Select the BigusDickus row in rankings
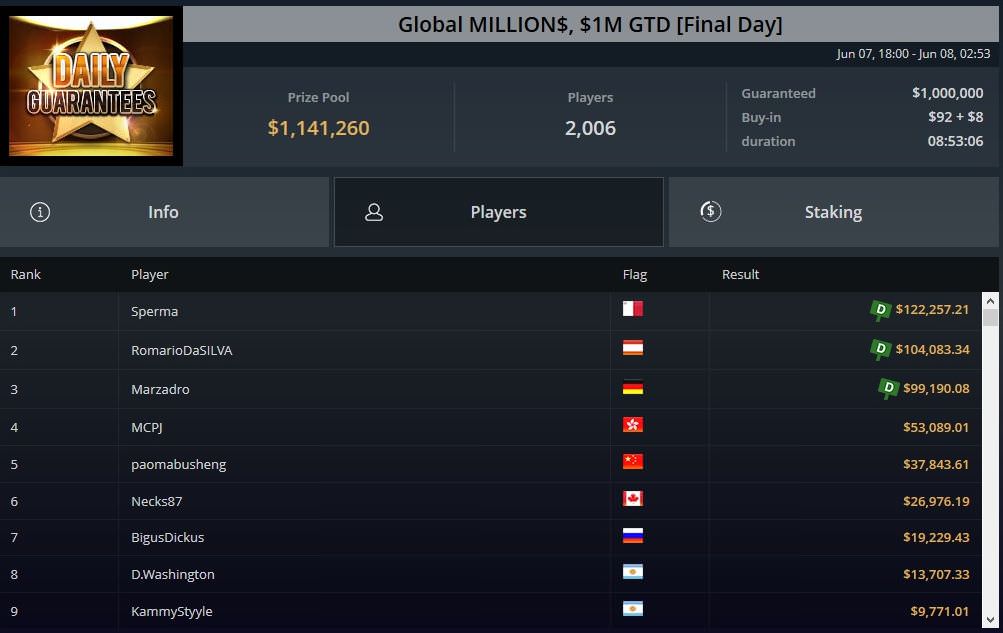The height and width of the screenshot is (633, 1003). pos(168,537)
